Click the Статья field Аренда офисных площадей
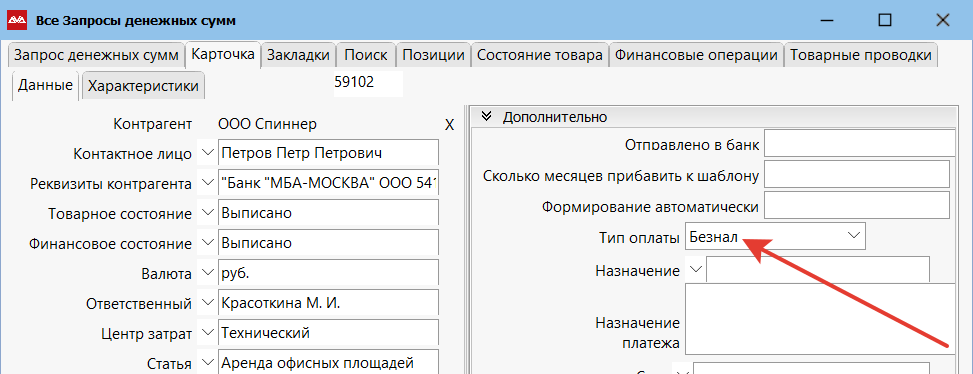The image size is (973, 374). (x=328, y=362)
